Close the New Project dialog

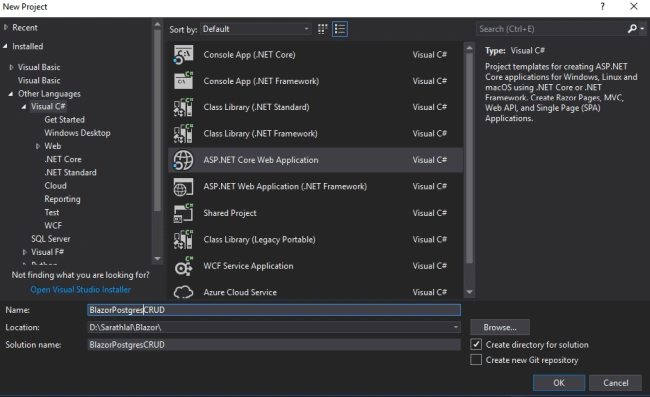click(x=634, y=6)
